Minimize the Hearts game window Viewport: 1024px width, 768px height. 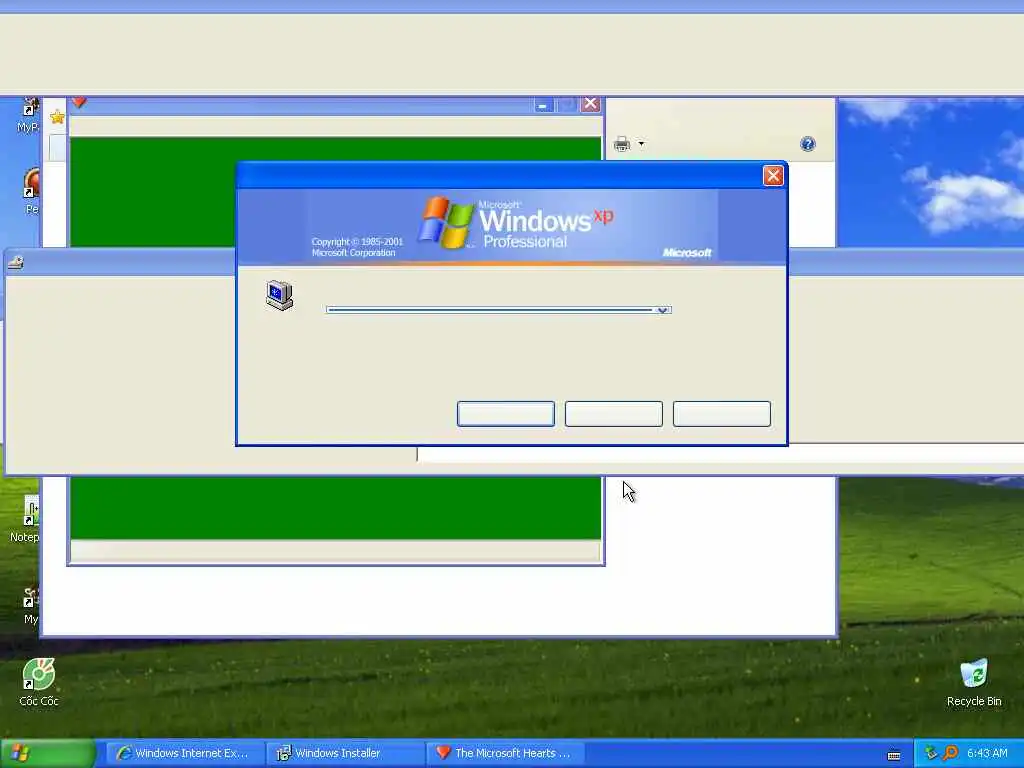(x=543, y=104)
